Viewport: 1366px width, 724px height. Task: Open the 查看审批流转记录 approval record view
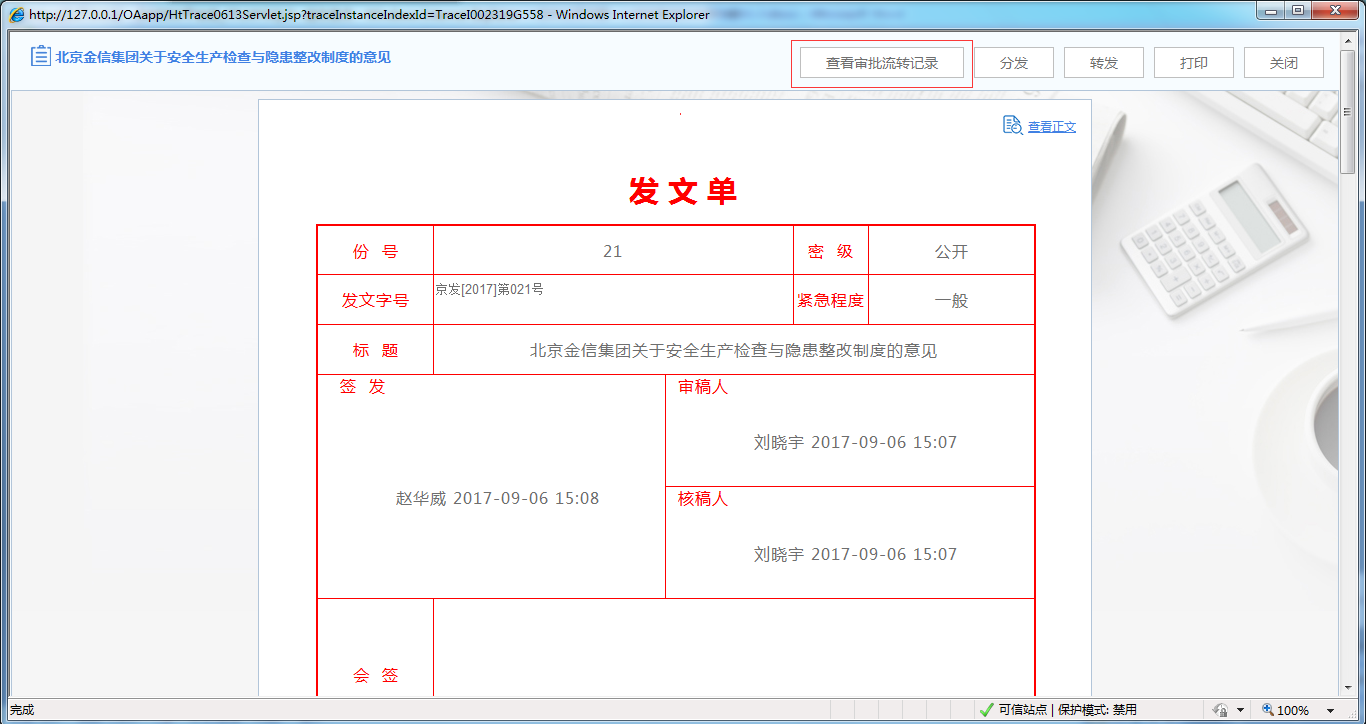[880, 62]
